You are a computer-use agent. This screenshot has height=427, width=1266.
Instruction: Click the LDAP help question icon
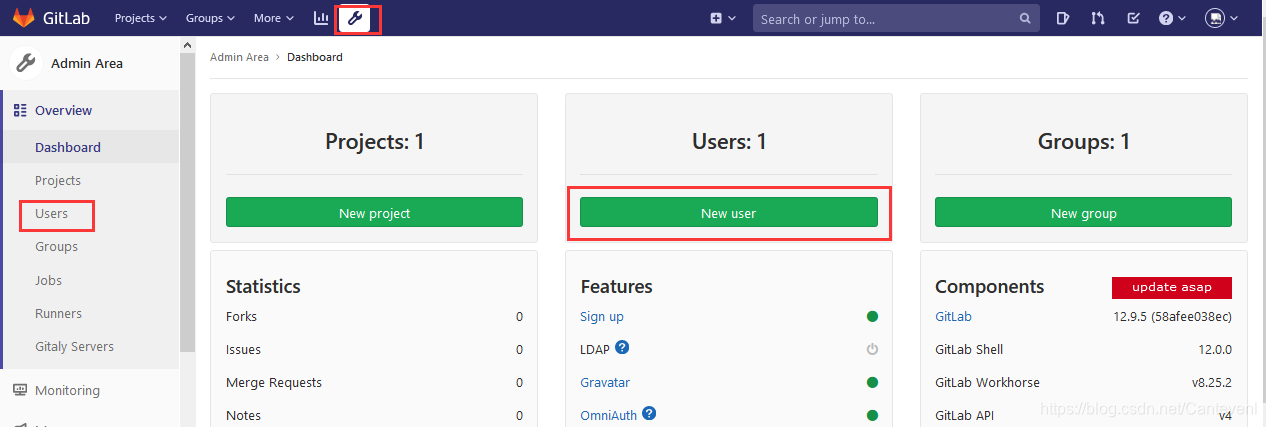click(622, 347)
